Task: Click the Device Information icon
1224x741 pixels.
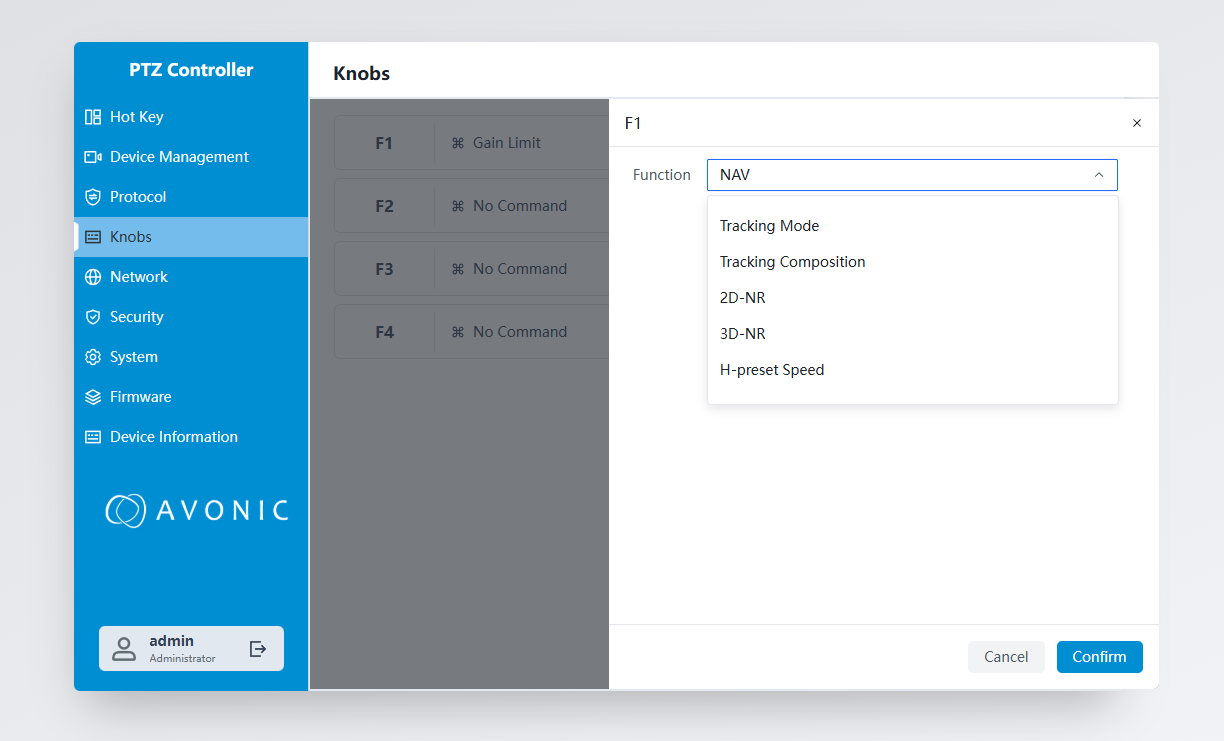Action: pos(93,437)
